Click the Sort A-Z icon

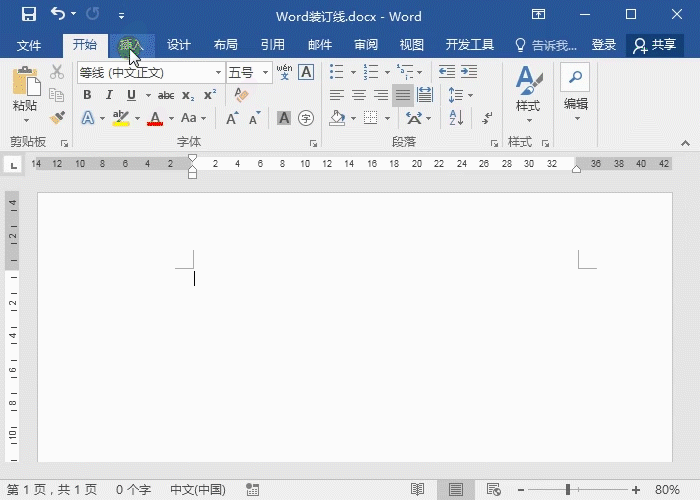(x=456, y=118)
